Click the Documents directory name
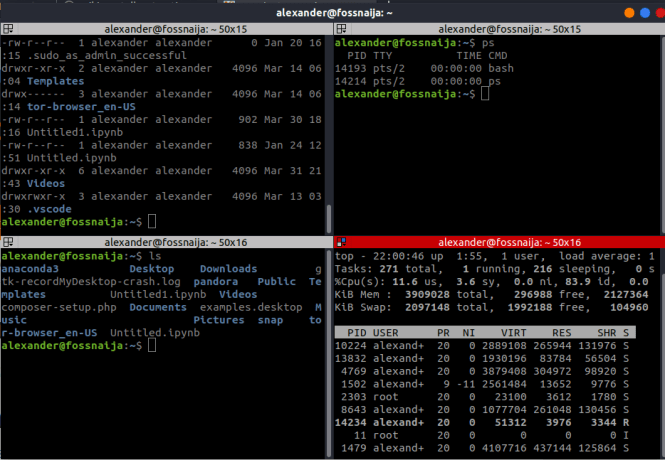This screenshot has width=665, height=460. [x=158, y=307]
